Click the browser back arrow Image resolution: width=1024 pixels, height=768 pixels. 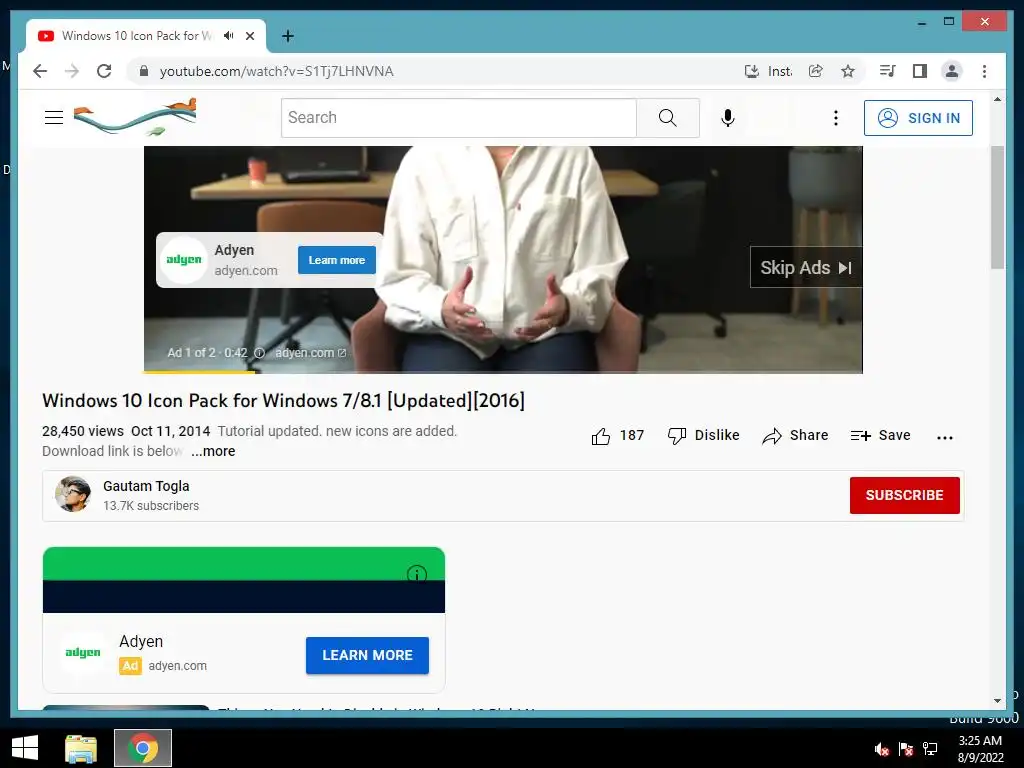click(40, 71)
